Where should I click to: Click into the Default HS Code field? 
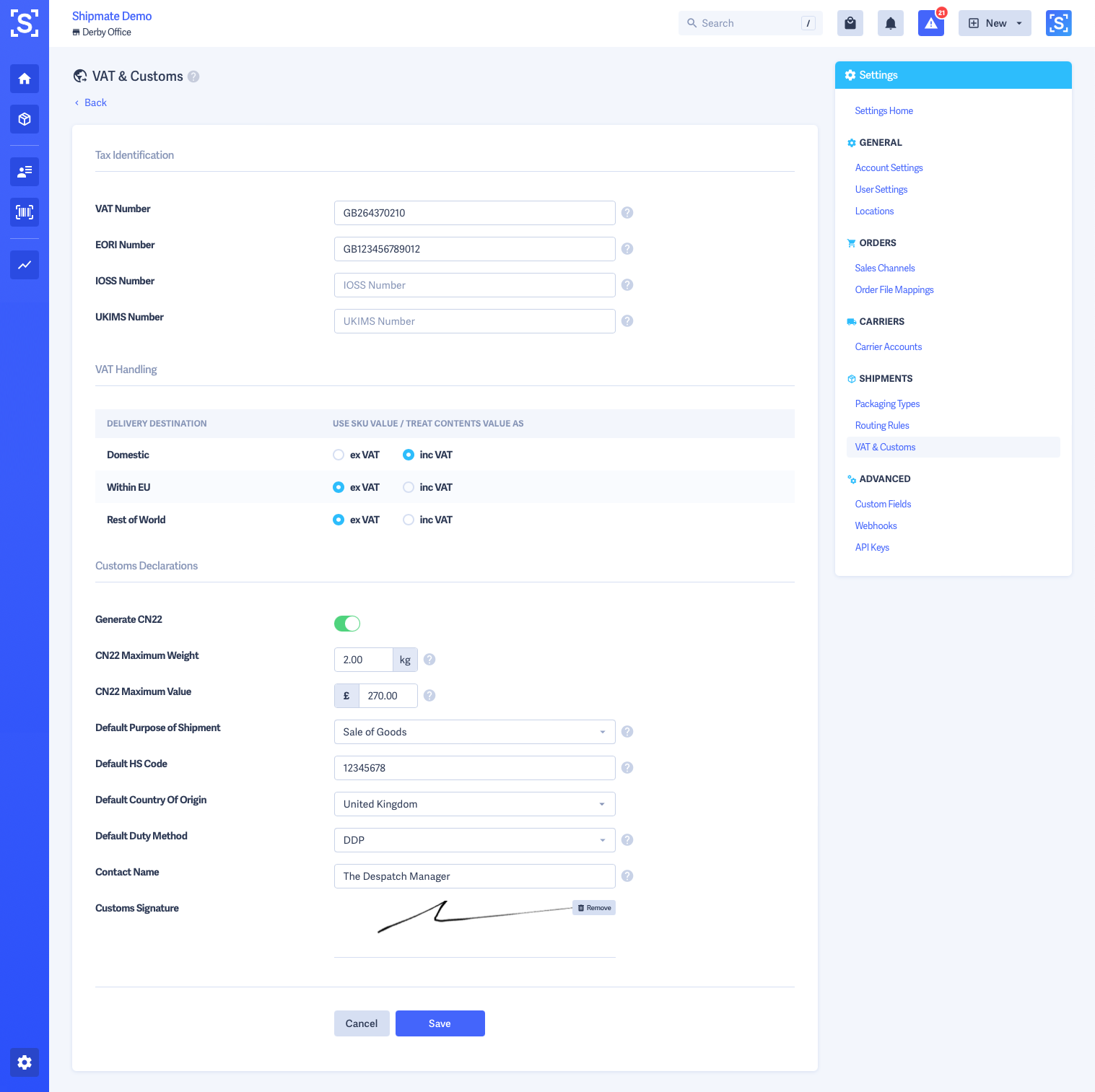(x=475, y=768)
